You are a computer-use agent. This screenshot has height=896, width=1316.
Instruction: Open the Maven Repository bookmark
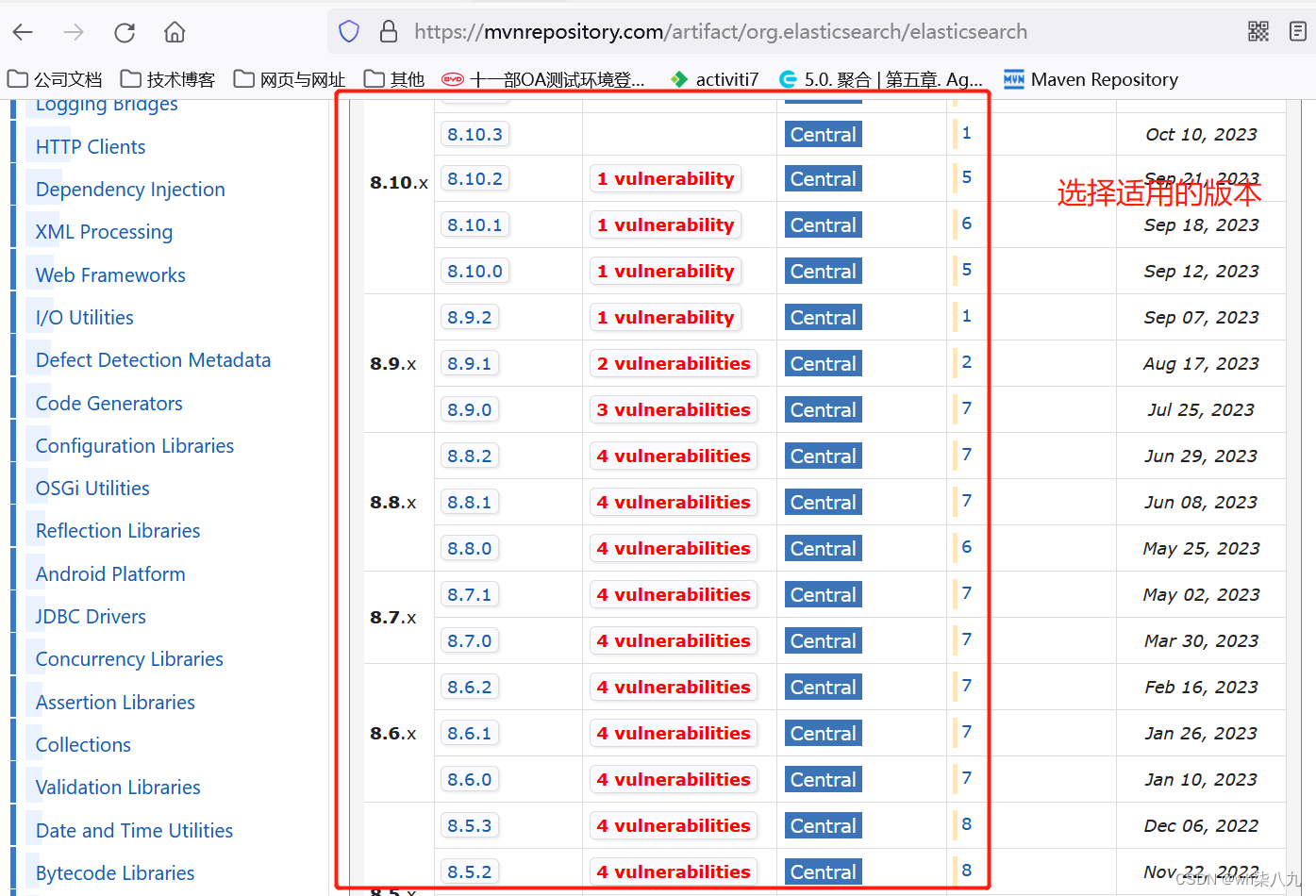coord(1091,79)
